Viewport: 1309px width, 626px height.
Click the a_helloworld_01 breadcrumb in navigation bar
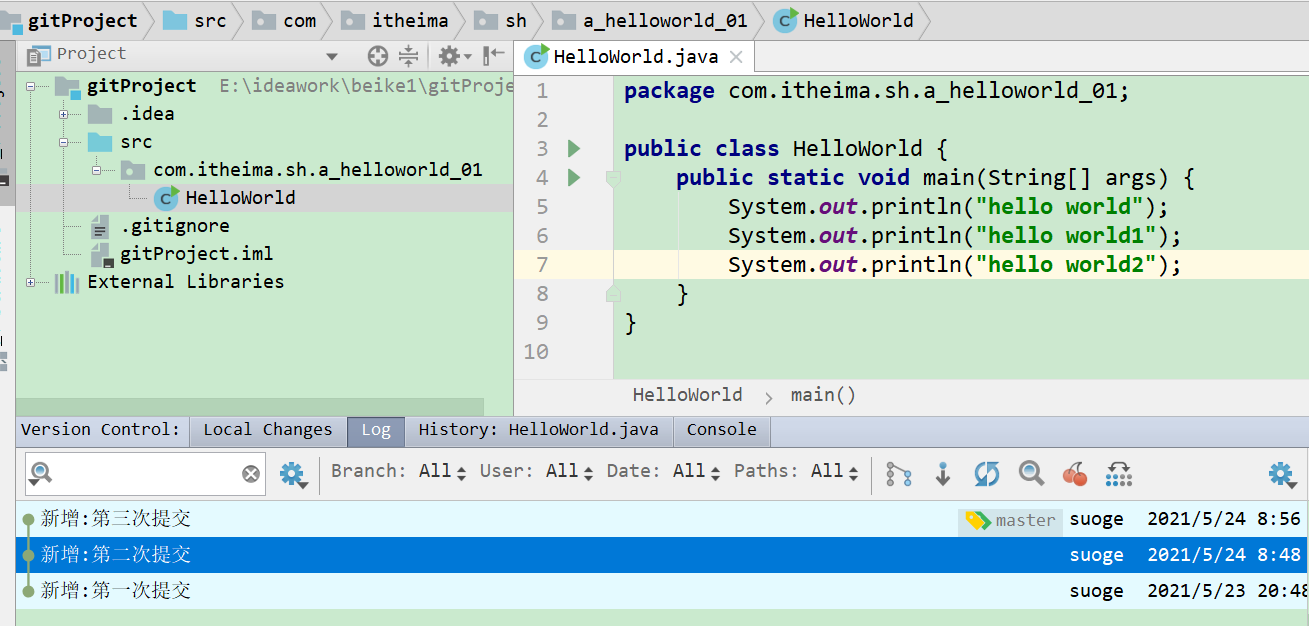662,21
